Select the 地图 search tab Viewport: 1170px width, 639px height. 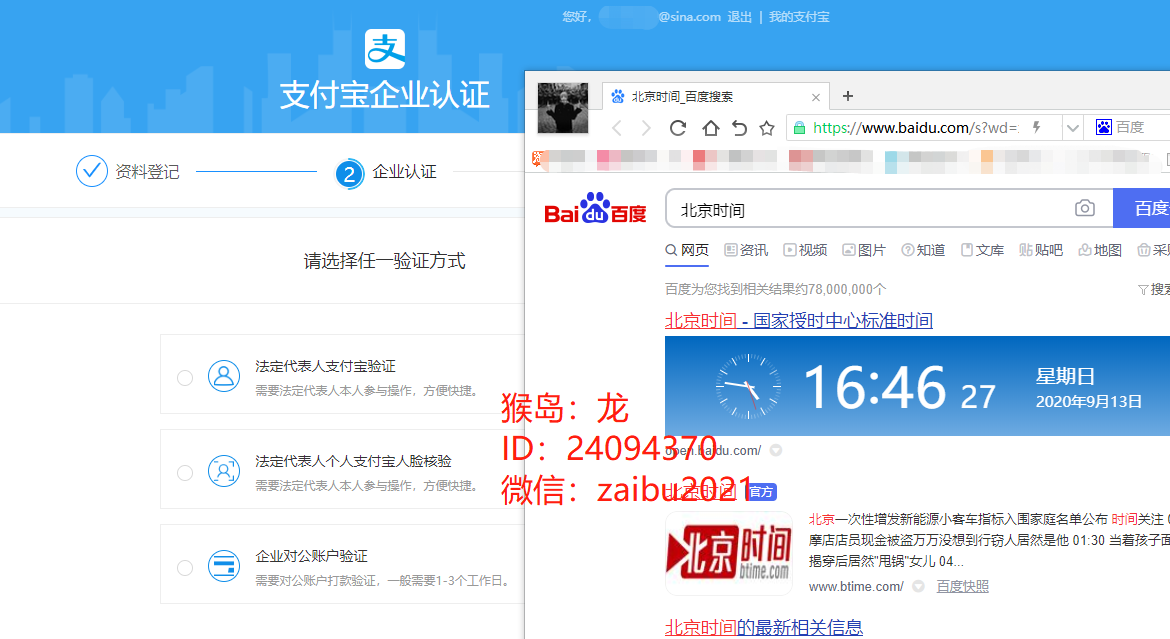[x=1100, y=250]
